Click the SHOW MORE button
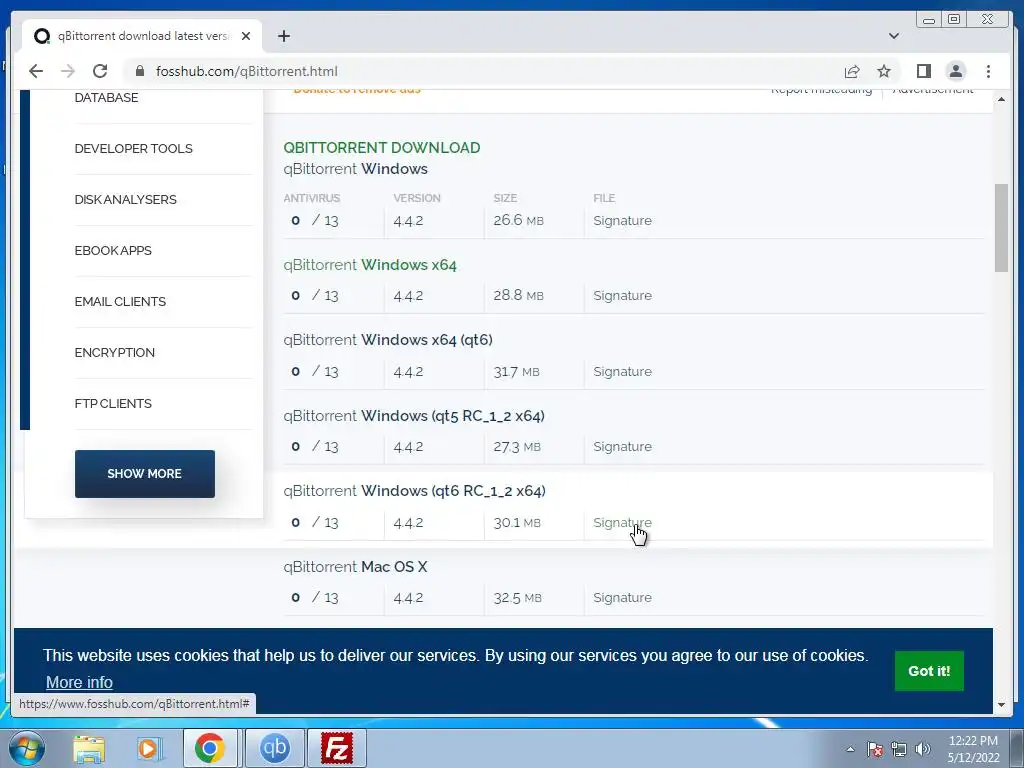Viewport: 1024px width, 768px height. [x=144, y=473]
